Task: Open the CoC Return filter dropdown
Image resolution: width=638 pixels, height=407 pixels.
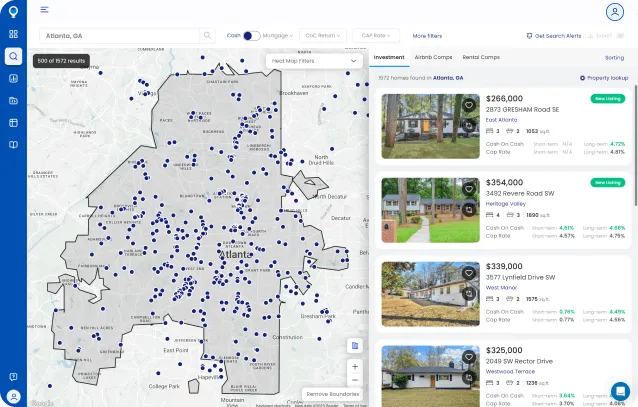Action: (x=322, y=35)
